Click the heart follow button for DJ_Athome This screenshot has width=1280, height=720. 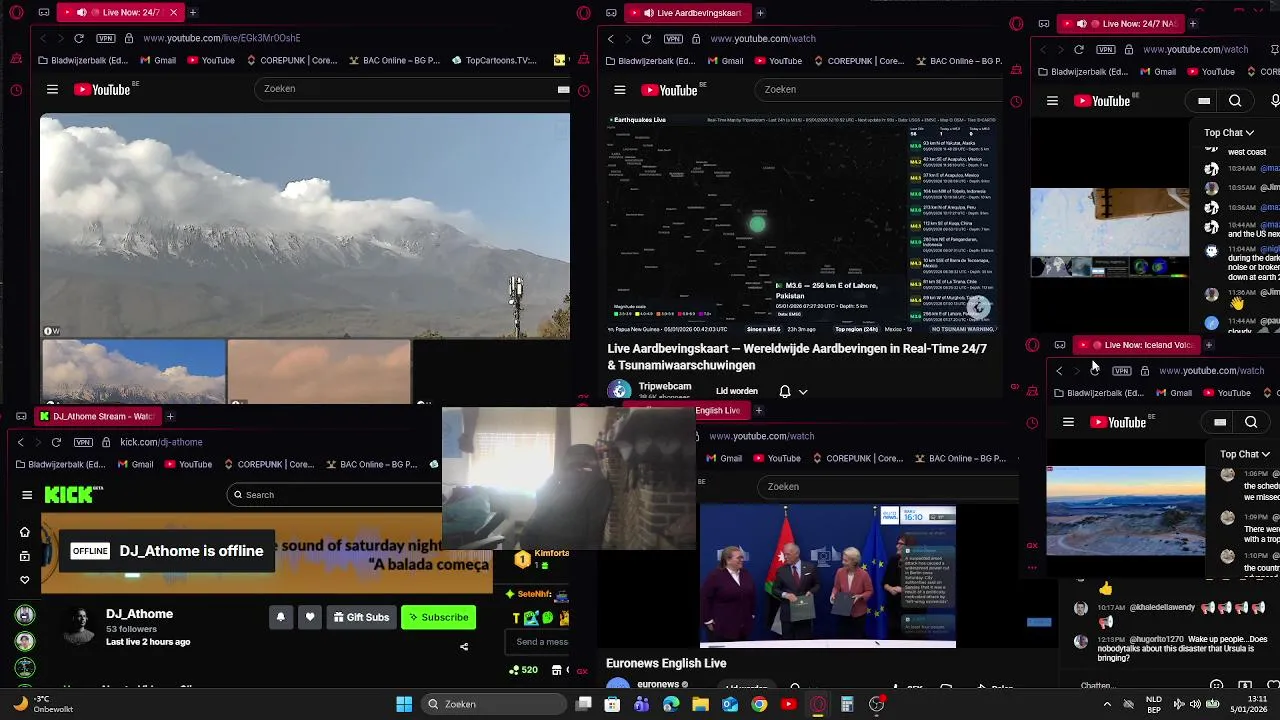[x=310, y=617]
